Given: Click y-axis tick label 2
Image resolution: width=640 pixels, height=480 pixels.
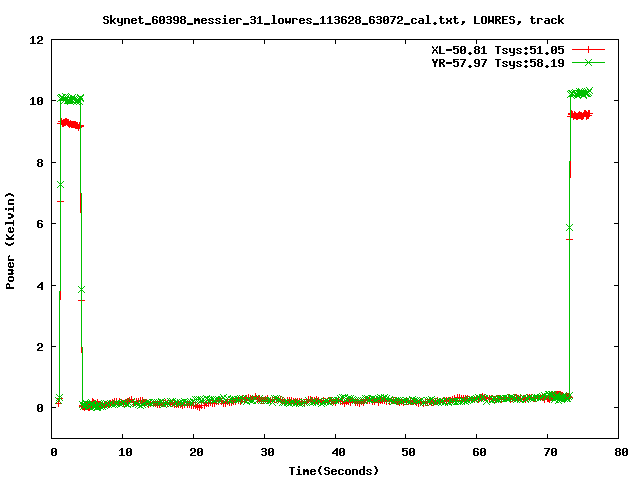Looking at the screenshot, I should pyautogui.click(x=40, y=347).
